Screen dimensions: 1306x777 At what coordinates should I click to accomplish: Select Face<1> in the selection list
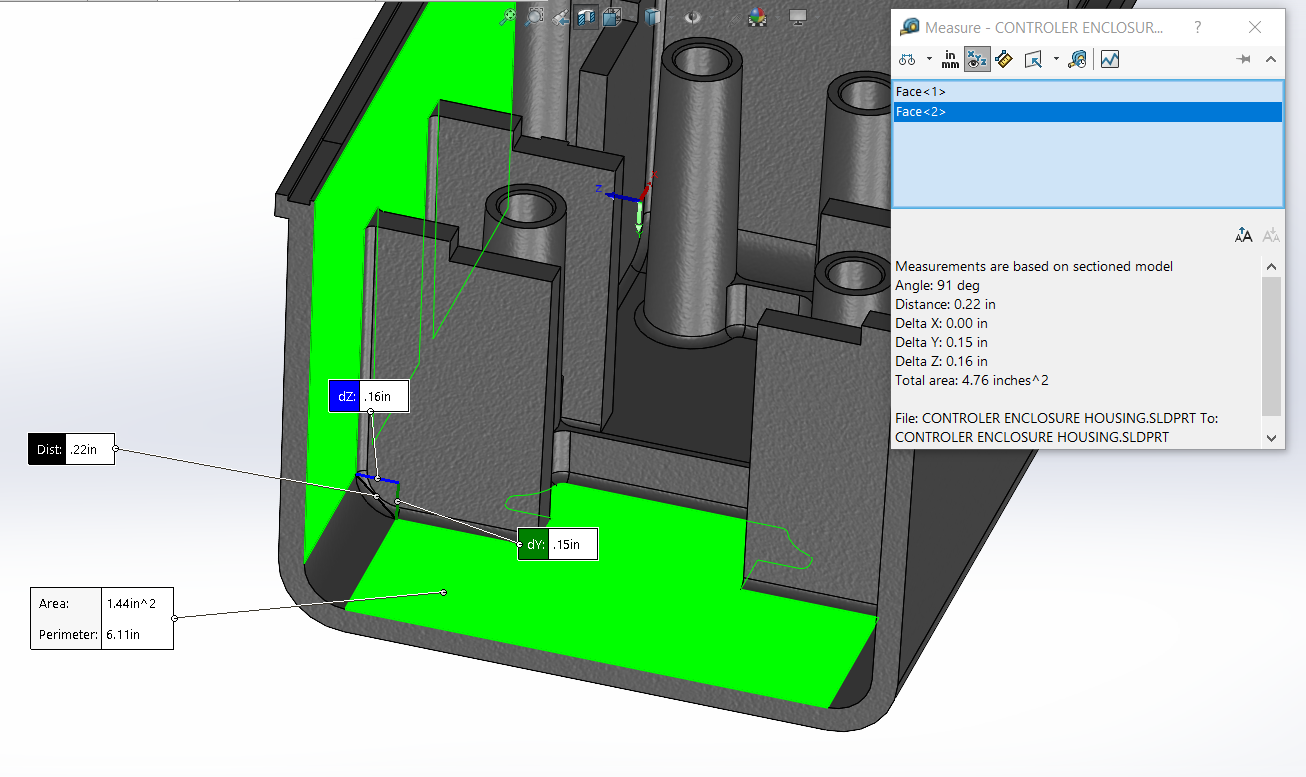click(x=920, y=92)
